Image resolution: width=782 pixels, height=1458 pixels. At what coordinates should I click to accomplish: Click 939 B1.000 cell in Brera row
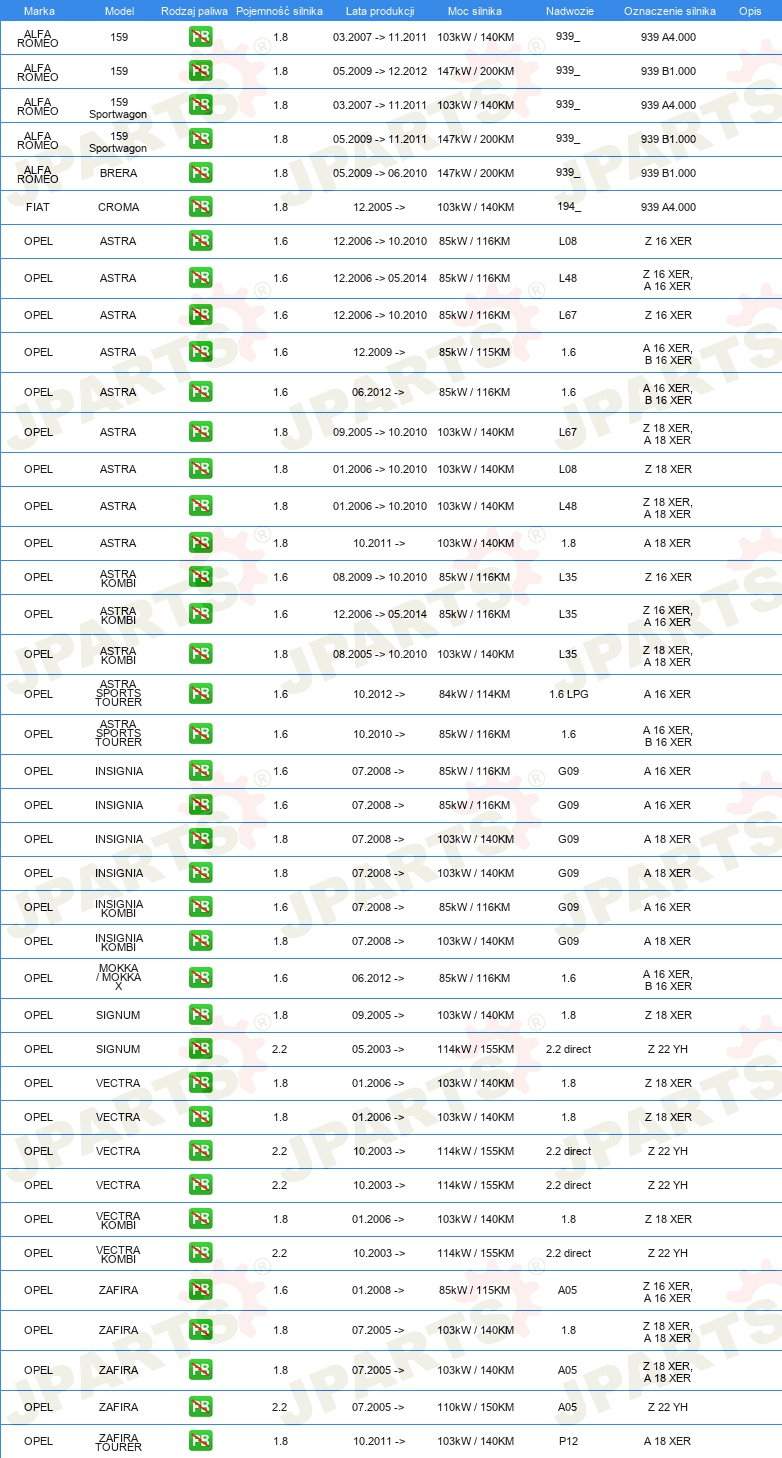(x=668, y=173)
